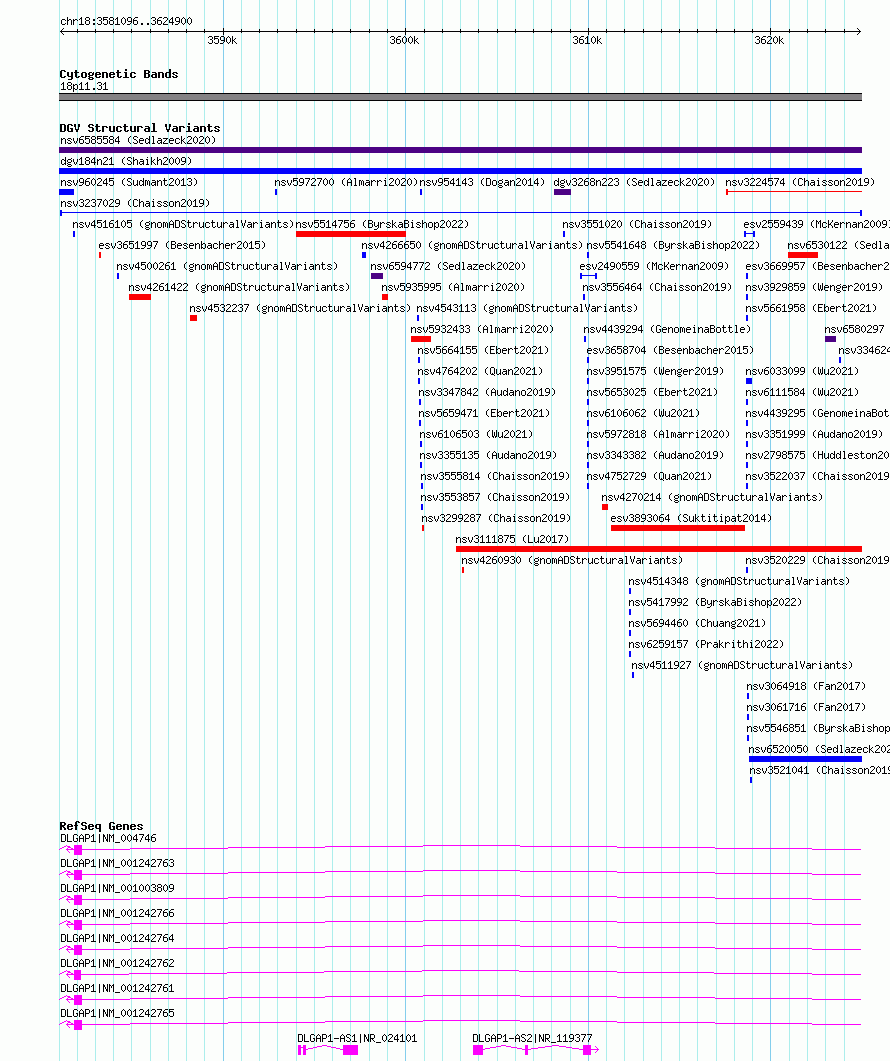Screen dimensions: 890x1061
Task: Click nsv6111584 (Wu2021) label
Action: (x=802, y=392)
